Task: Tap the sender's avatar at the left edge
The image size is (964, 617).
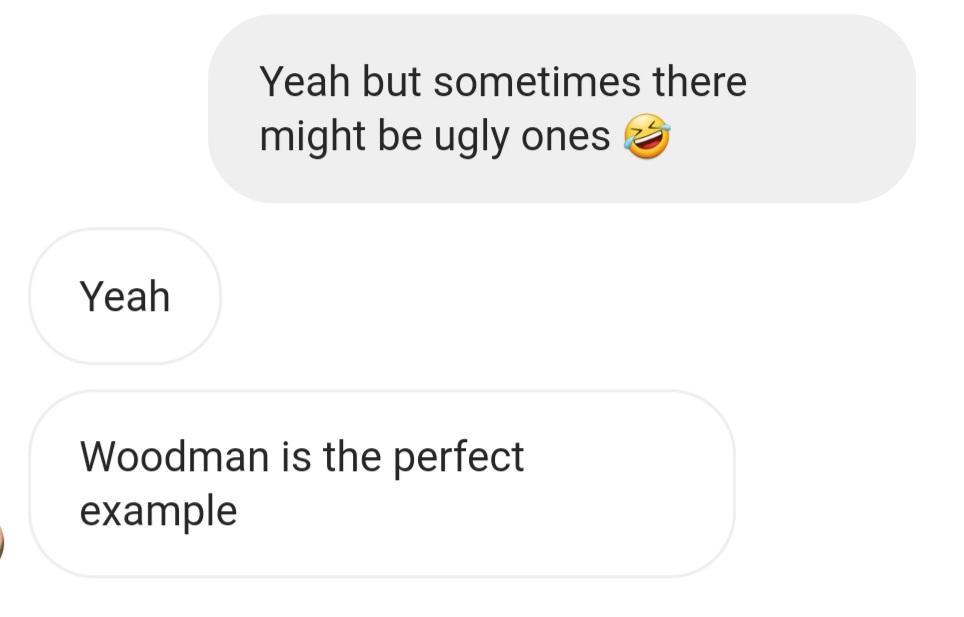Action: pos(2,542)
